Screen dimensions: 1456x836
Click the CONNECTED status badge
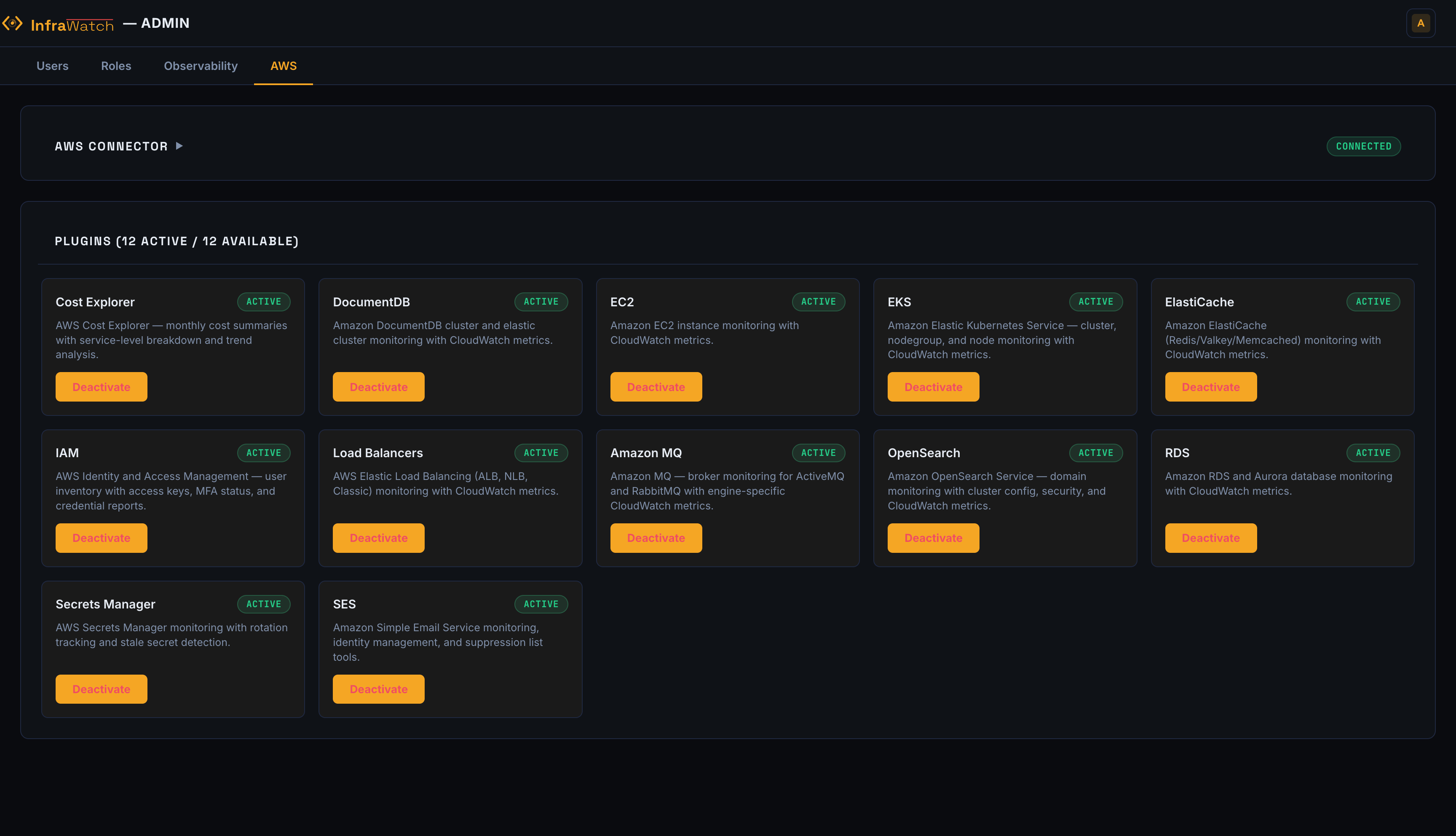pyautogui.click(x=1364, y=146)
